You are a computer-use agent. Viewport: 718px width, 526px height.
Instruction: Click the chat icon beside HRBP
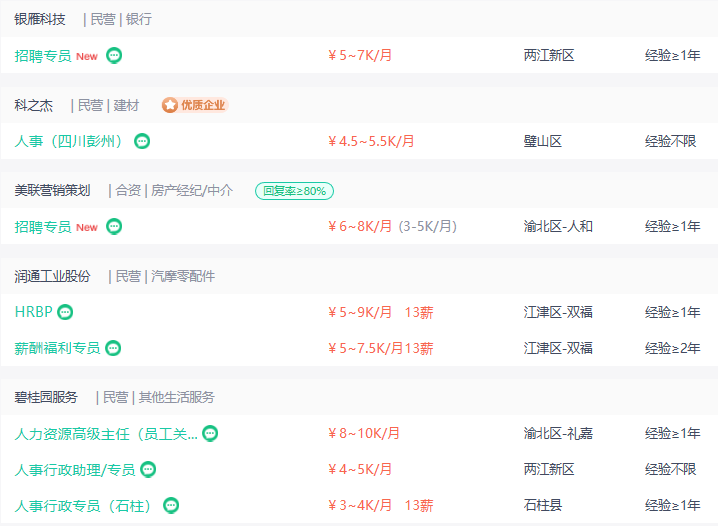[x=65, y=312]
